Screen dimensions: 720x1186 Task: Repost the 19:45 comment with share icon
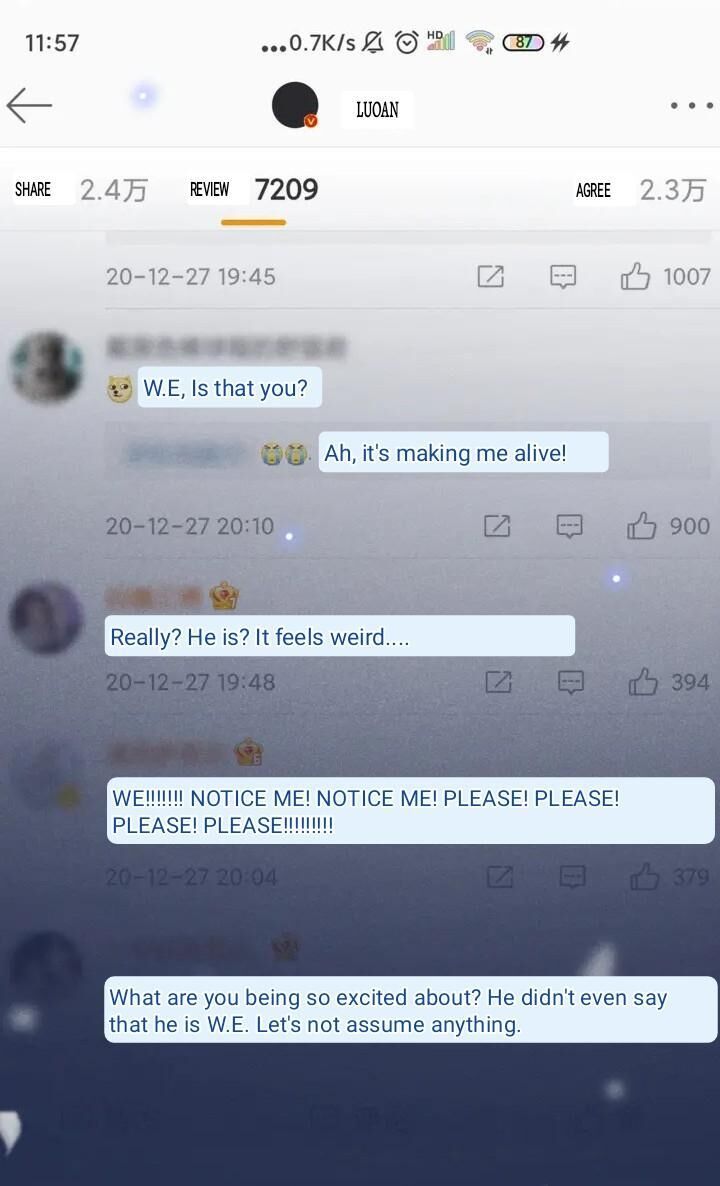[490, 277]
